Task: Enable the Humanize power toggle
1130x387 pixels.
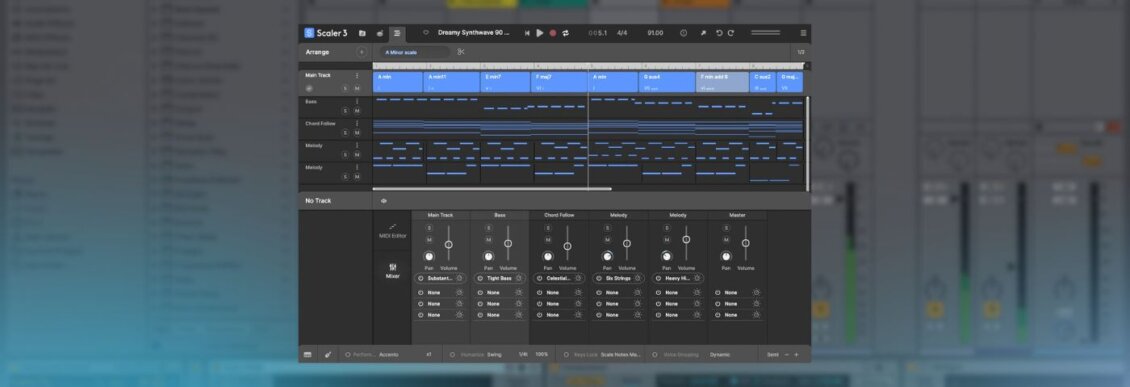Action: point(453,355)
